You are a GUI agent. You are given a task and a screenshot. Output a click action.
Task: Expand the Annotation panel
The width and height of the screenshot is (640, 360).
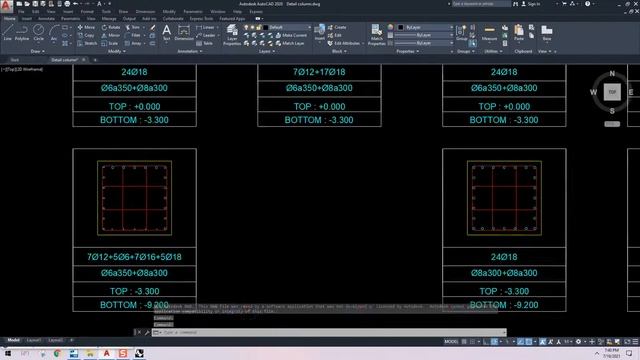pyautogui.click(x=189, y=51)
